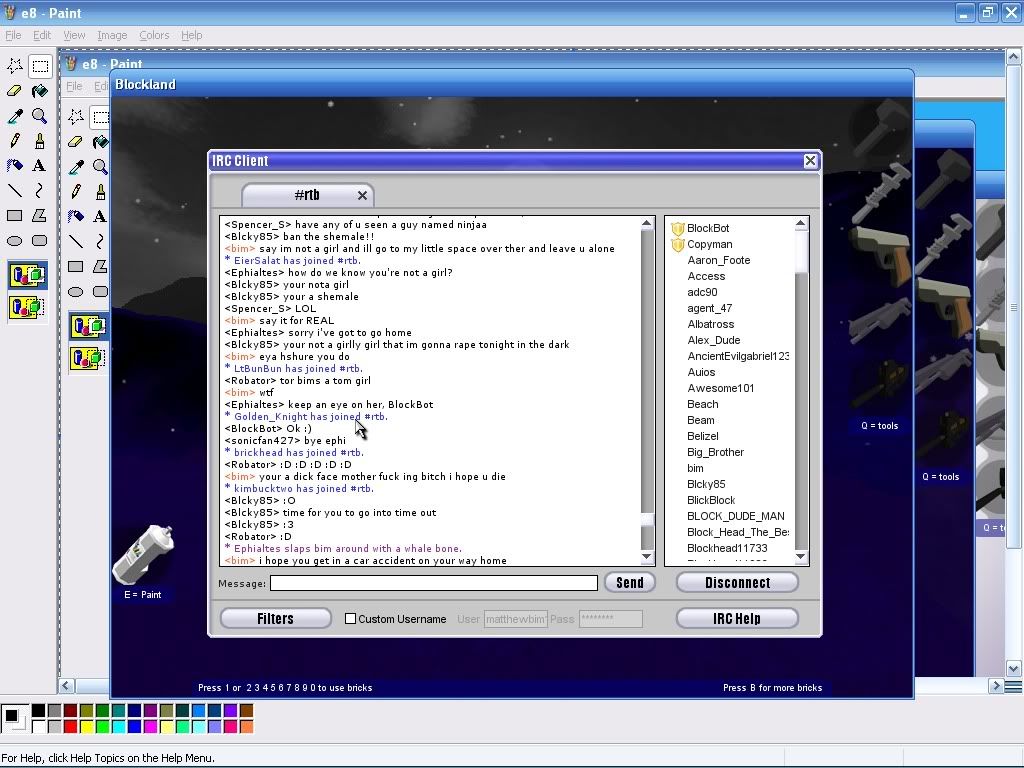Switch to the #rtb channel tab
The height and width of the screenshot is (768, 1024).
click(x=307, y=195)
